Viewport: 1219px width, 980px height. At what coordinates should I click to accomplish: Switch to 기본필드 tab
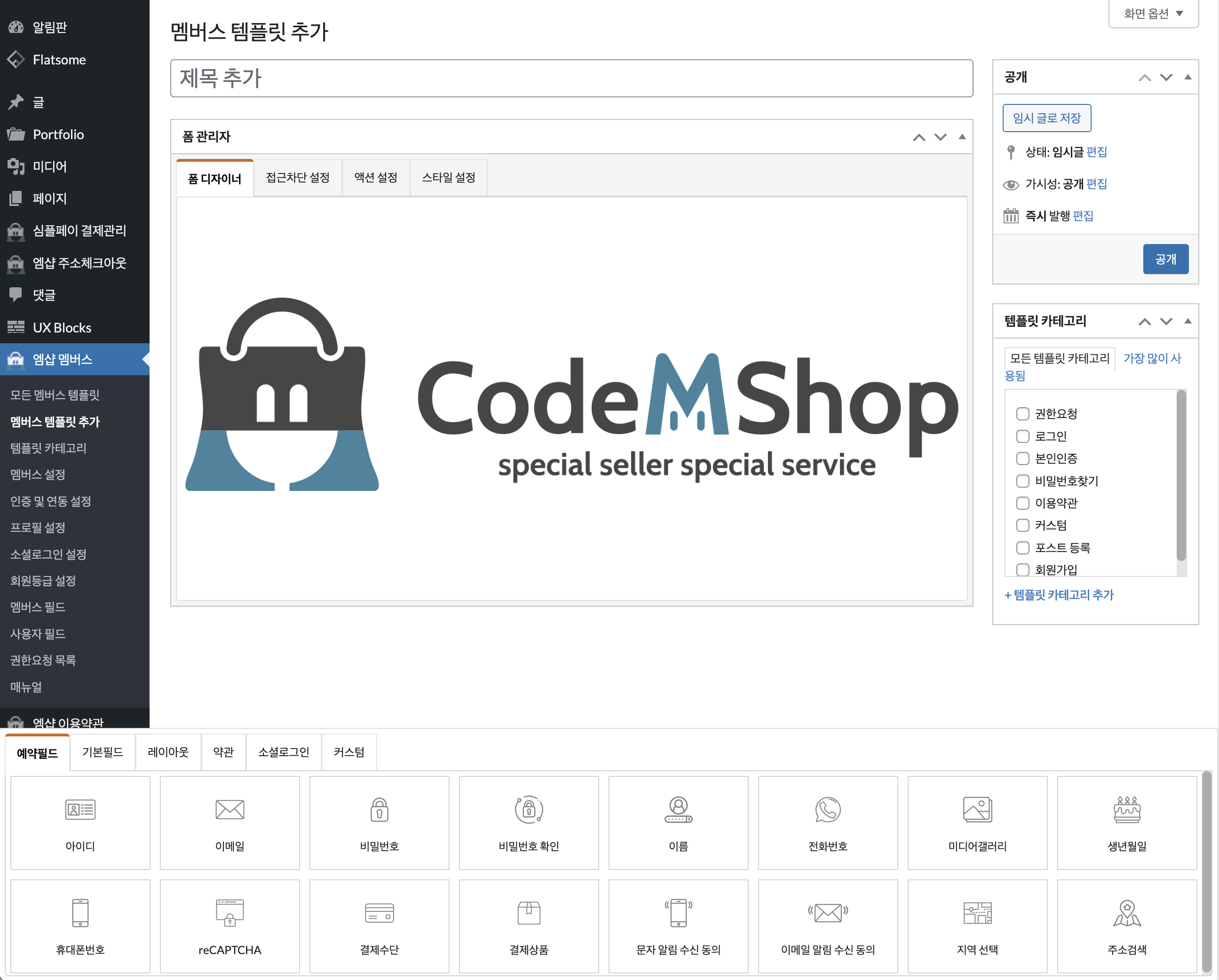103,752
